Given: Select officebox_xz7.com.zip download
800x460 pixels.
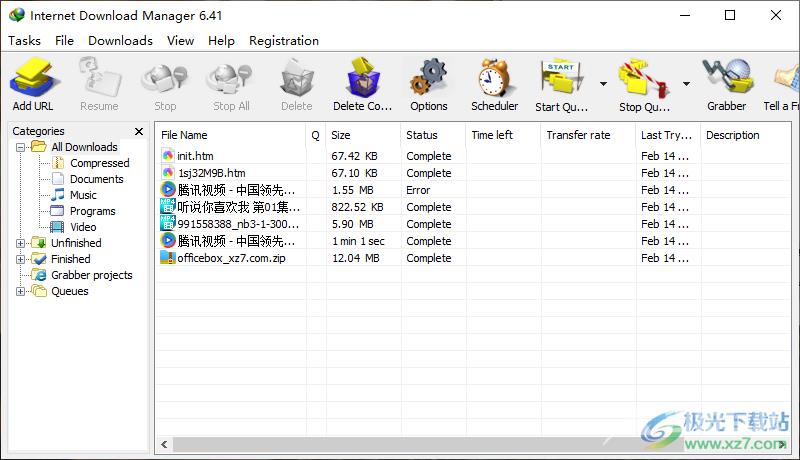Looking at the screenshot, I should (x=472, y=258).
